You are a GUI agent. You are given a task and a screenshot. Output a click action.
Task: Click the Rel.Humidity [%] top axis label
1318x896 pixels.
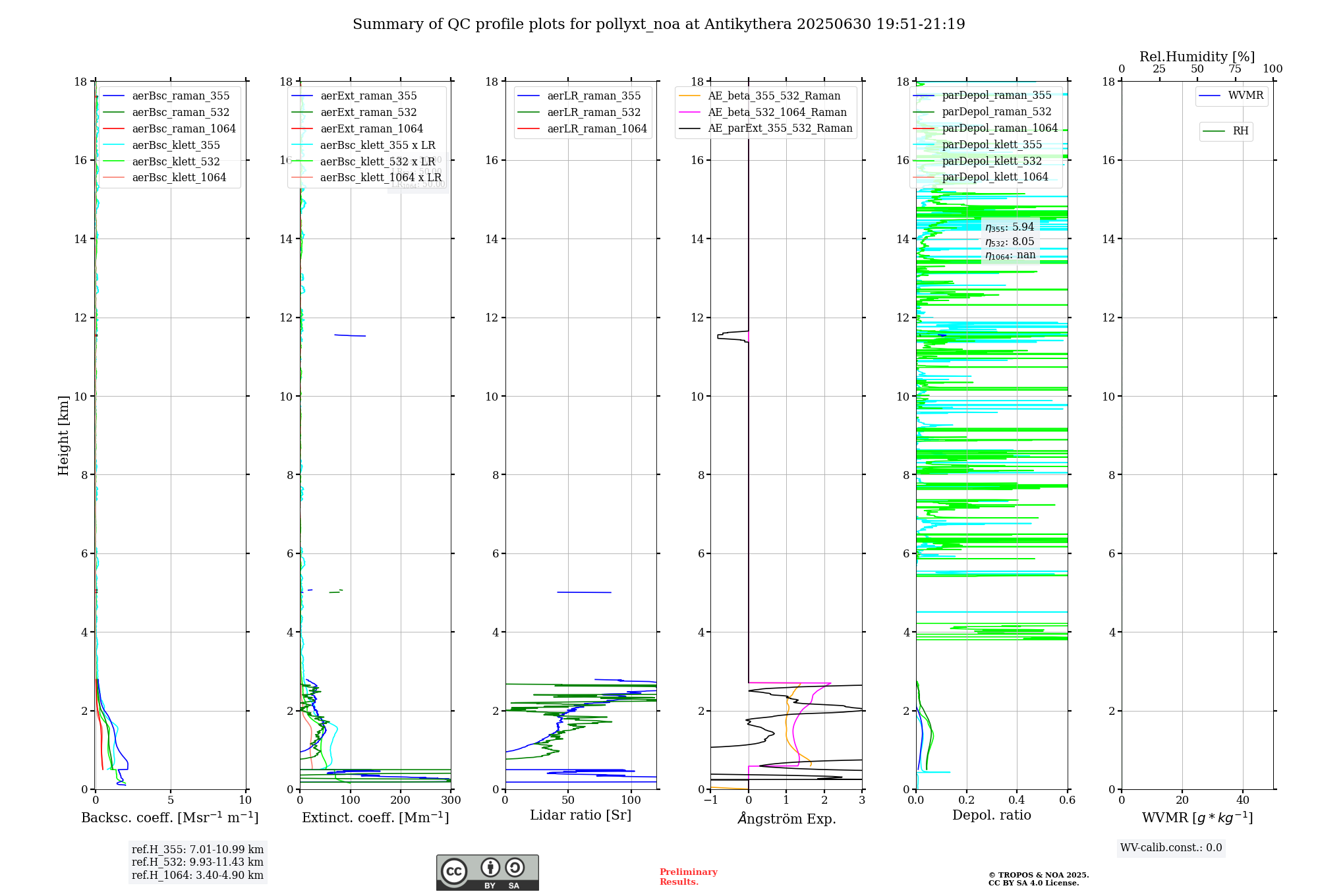coord(1197,57)
